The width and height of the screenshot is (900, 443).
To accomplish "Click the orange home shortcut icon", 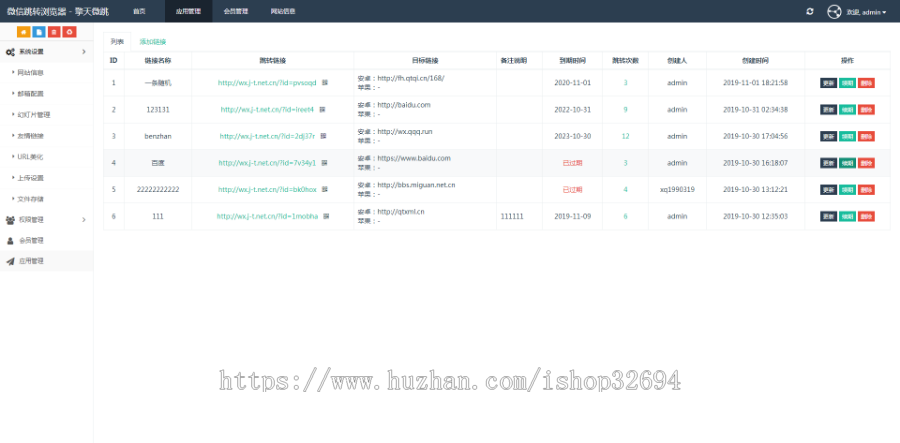I will point(23,32).
